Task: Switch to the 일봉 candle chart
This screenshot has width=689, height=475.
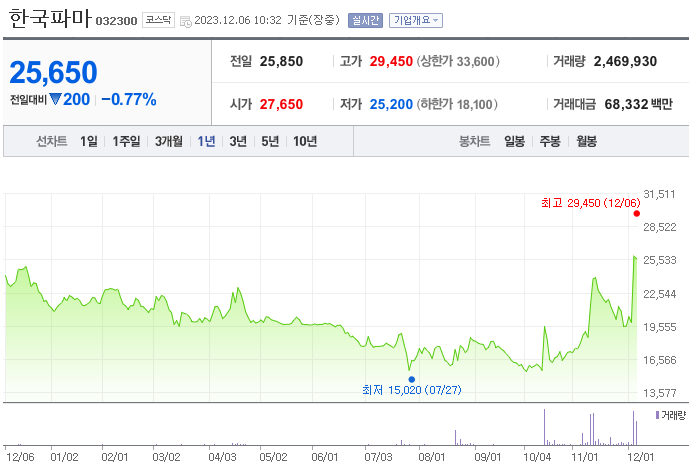Action: coord(515,141)
